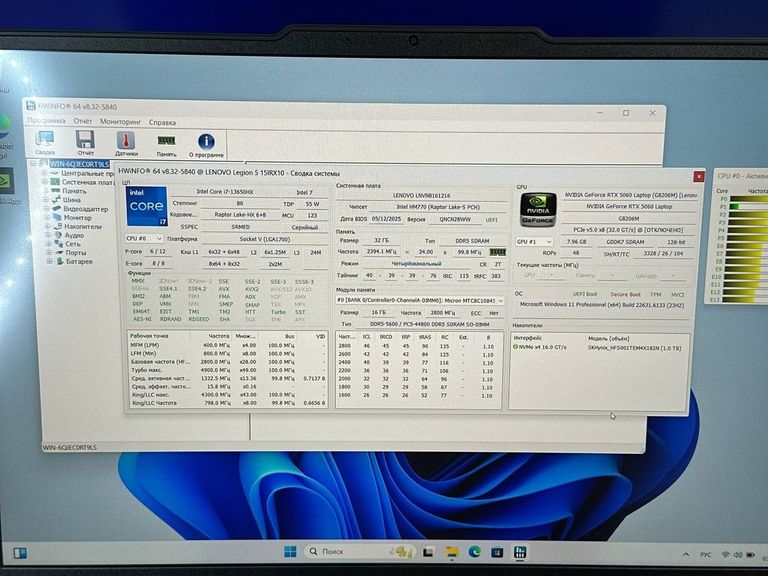Image resolution: width=768 pixels, height=576 pixels.
Task: Launch Microsoft Edge from the taskbar
Action: [474, 552]
